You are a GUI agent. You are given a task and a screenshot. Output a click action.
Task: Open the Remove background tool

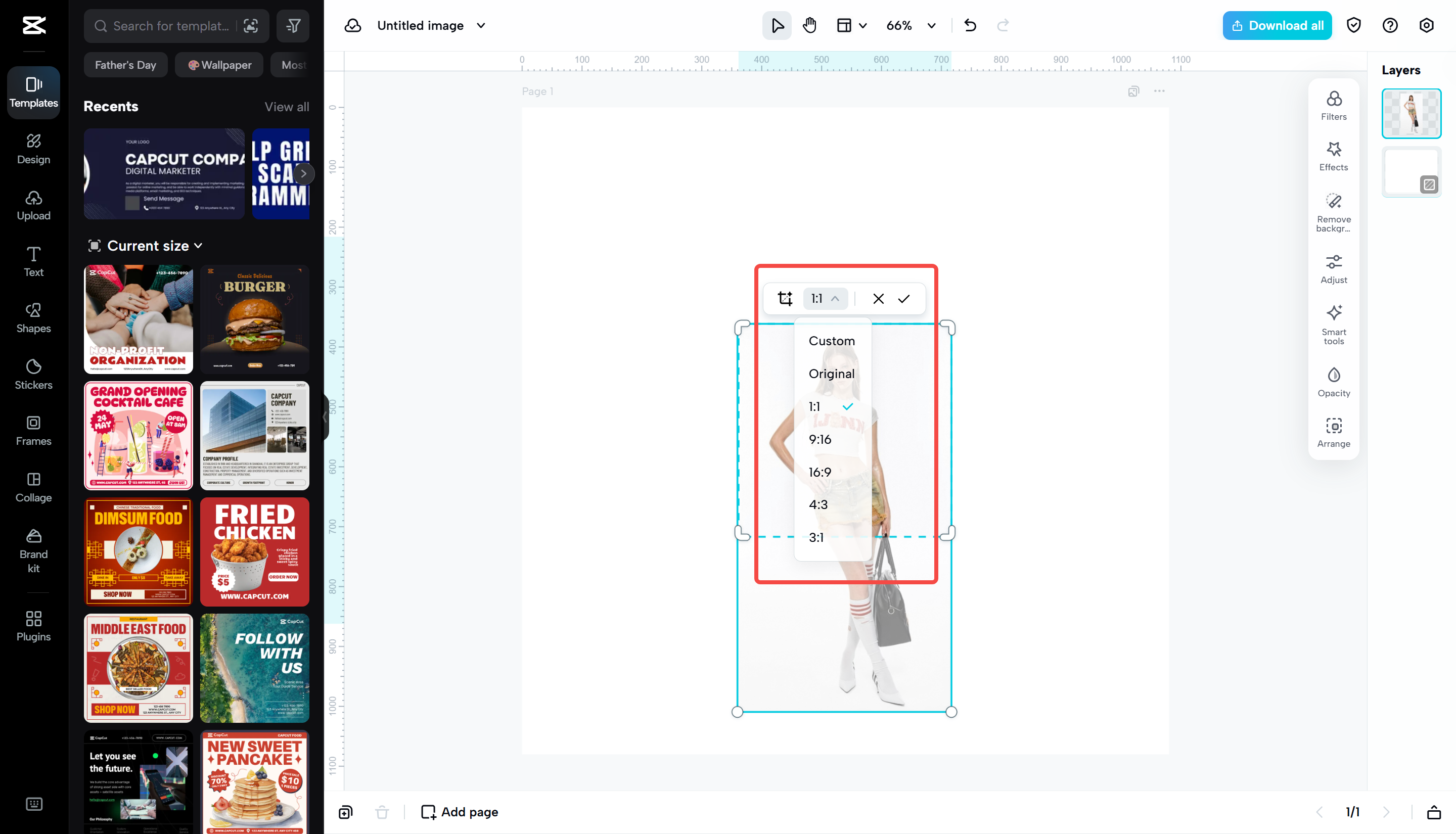(x=1334, y=211)
